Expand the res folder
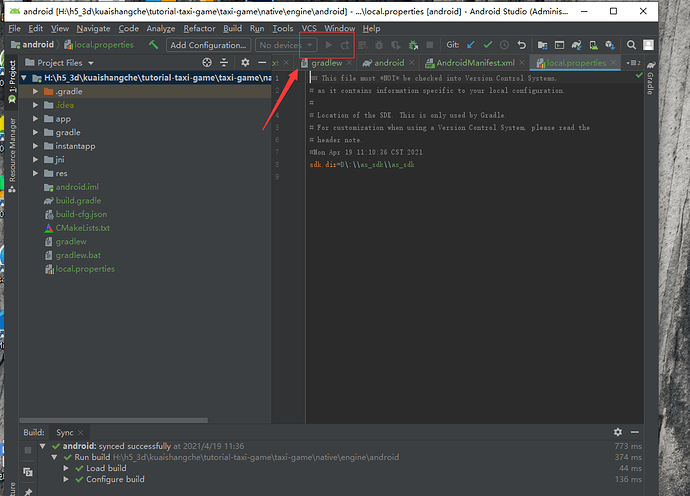The width and height of the screenshot is (690, 496). click(36, 173)
